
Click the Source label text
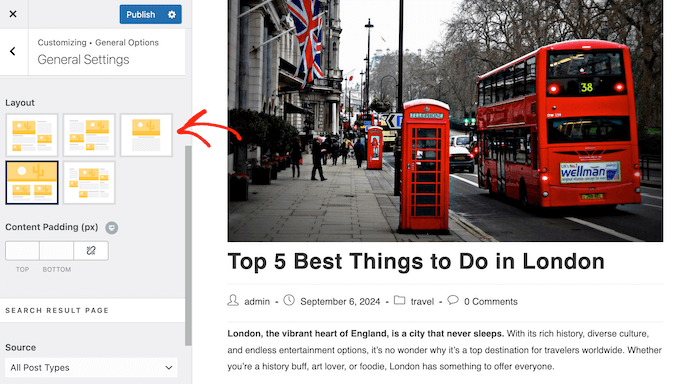click(x=20, y=348)
